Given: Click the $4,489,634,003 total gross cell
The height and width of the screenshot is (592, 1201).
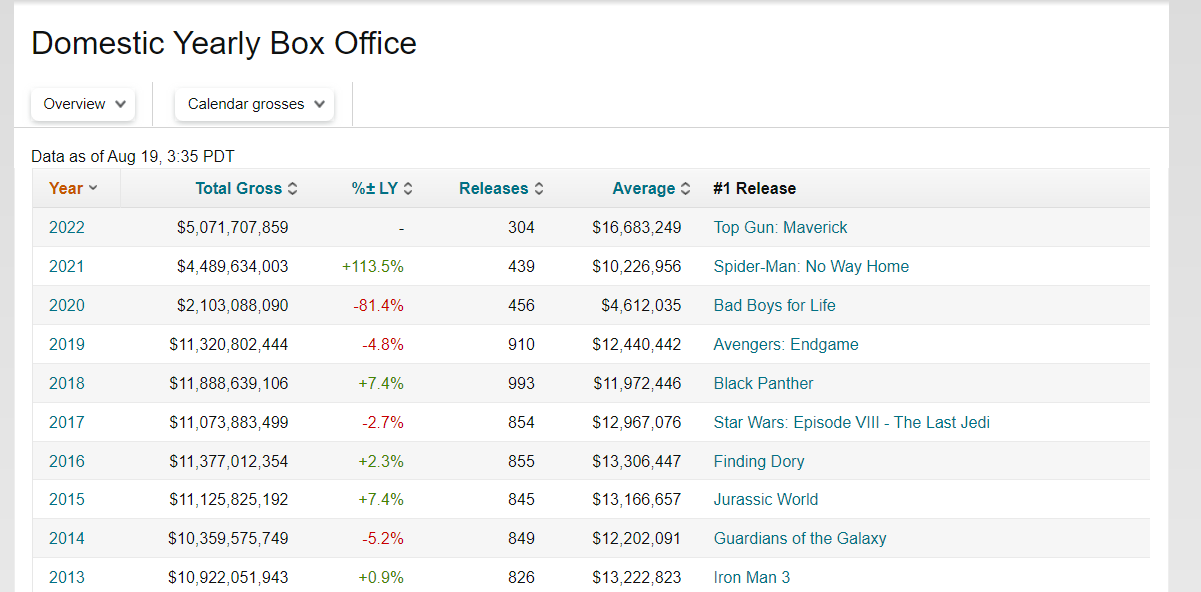Looking at the screenshot, I should coord(233,266).
